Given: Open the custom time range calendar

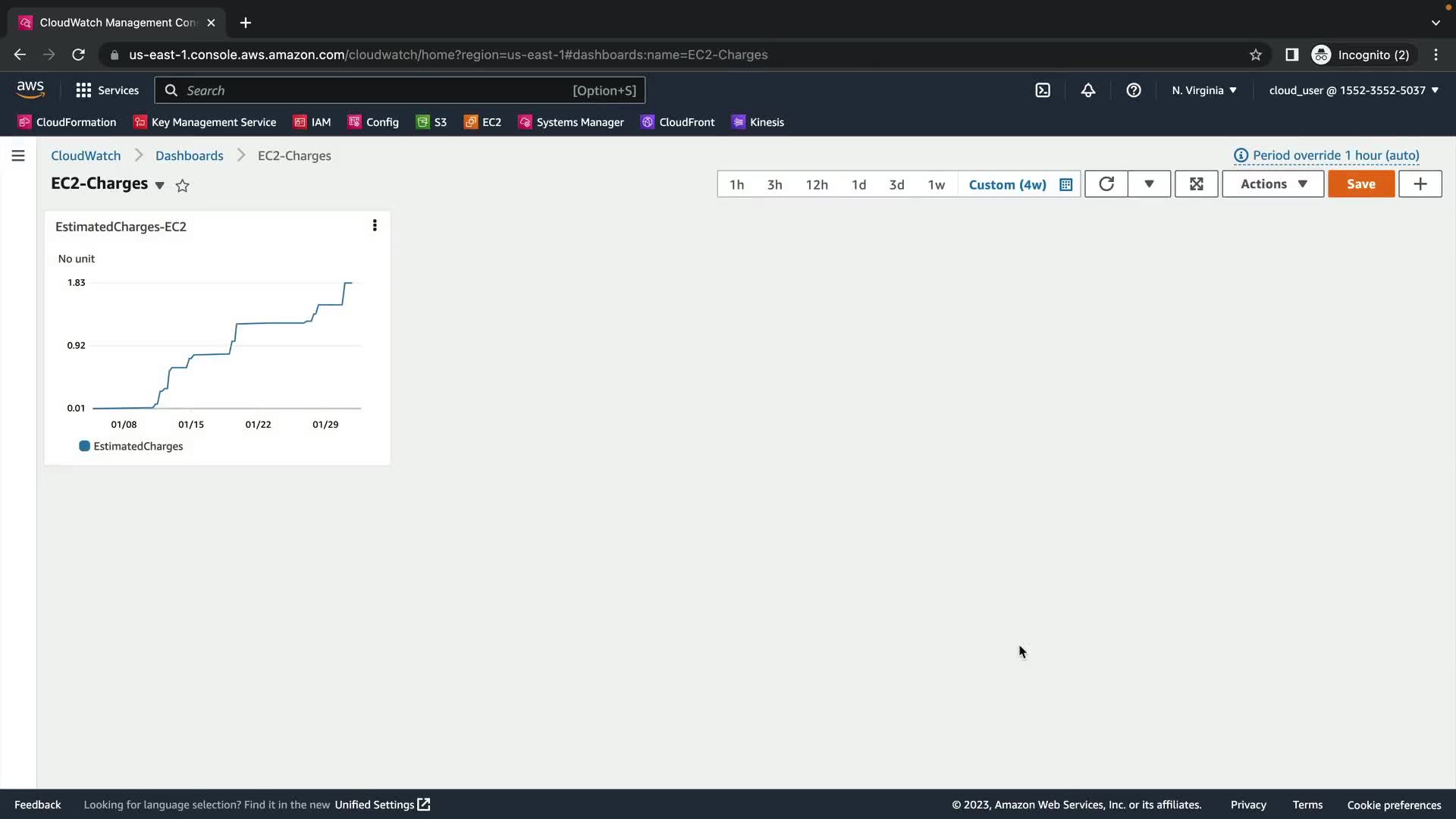Looking at the screenshot, I should pyautogui.click(x=1065, y=185).
